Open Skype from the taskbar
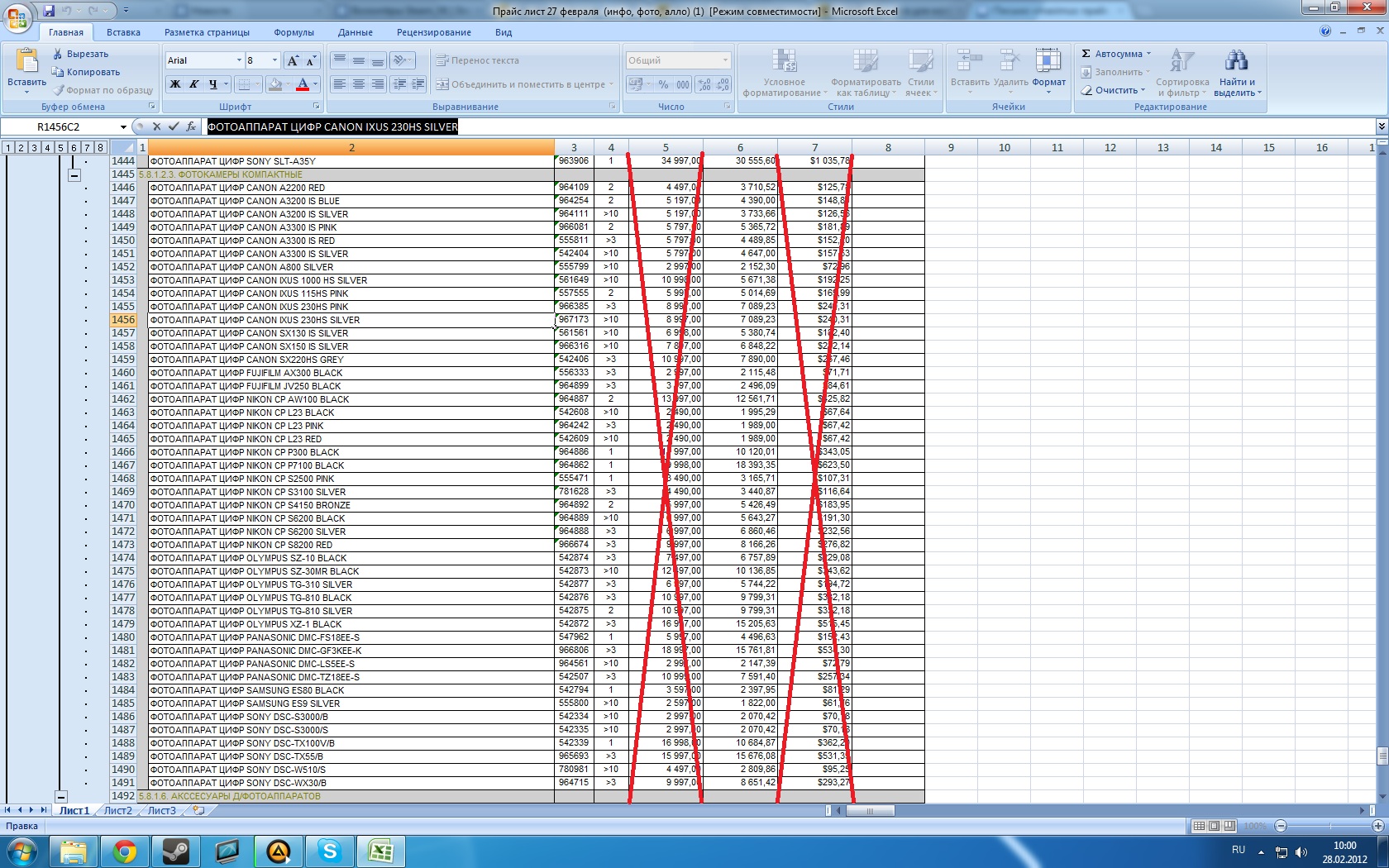This screenshot has width=1389, height=868. pyautogui.click(x=330, y=851)
